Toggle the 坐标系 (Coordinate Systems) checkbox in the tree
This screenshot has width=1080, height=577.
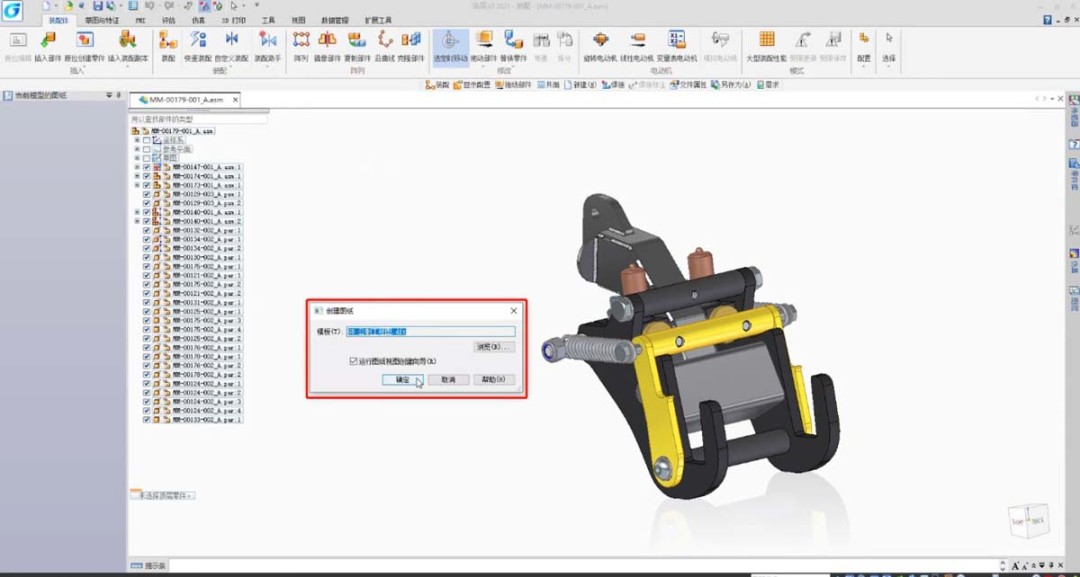tap(147, 140)
